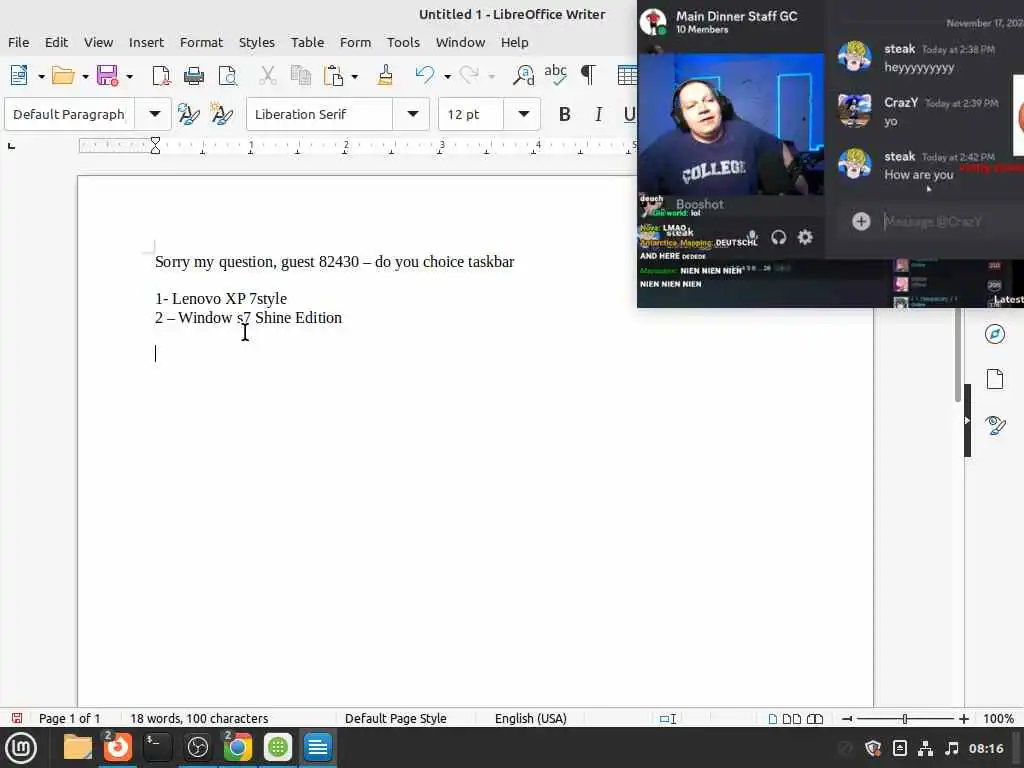The height and width of the screenshot is (768, 1024).
Task: Expand the New document dropdown arrow
Action: tap(41, 76)
